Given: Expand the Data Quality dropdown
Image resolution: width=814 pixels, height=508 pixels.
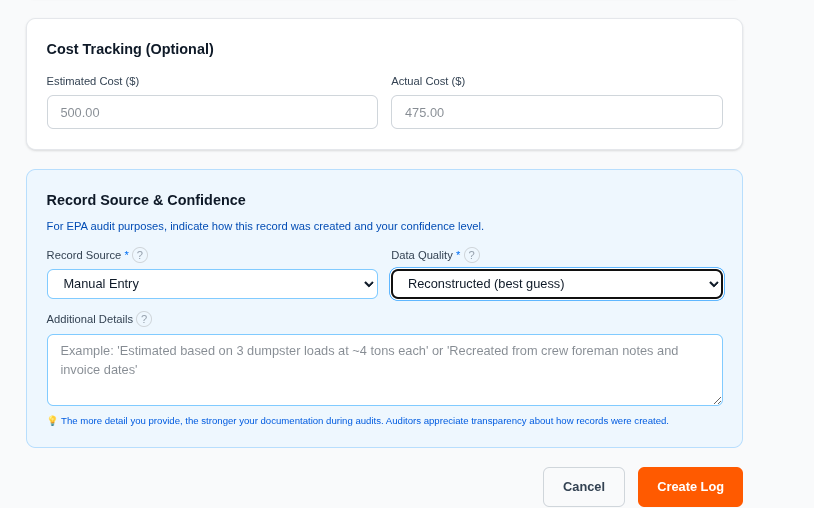Looking at the screenshot, I should point(556,284).
